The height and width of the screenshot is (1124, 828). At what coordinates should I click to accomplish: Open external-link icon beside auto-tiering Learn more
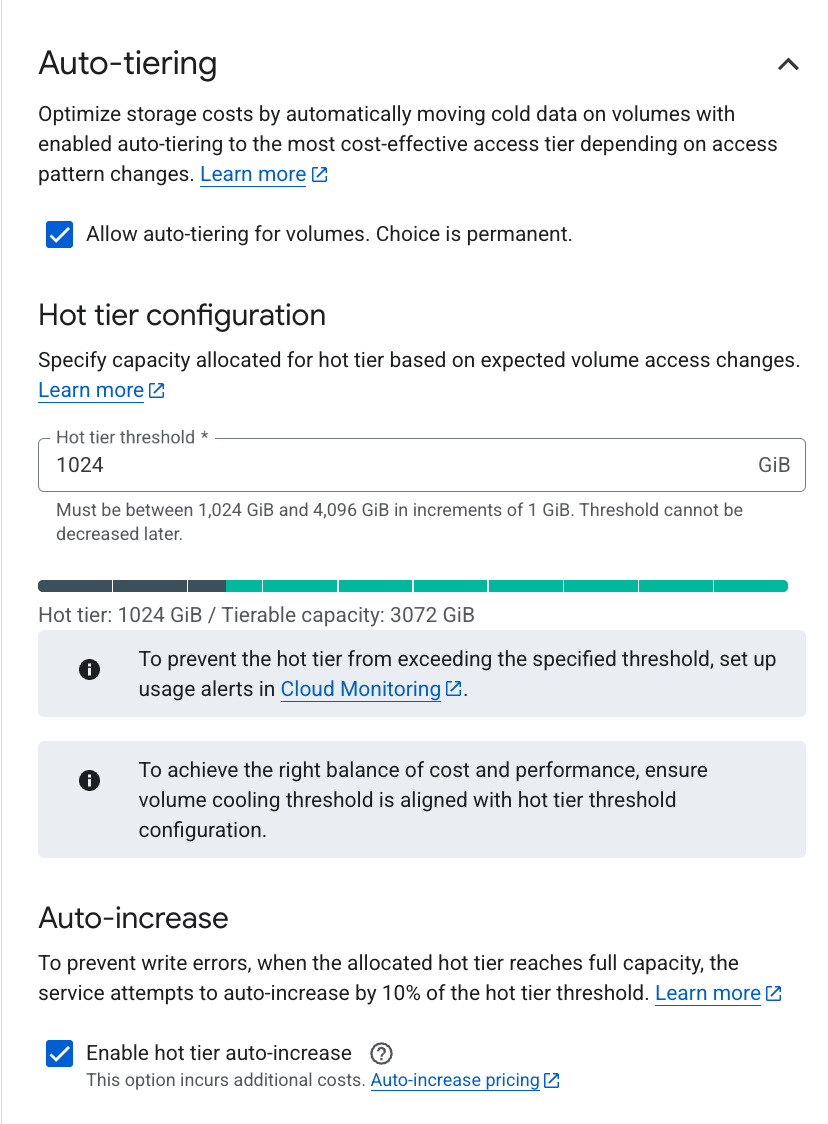click(320, 174)
